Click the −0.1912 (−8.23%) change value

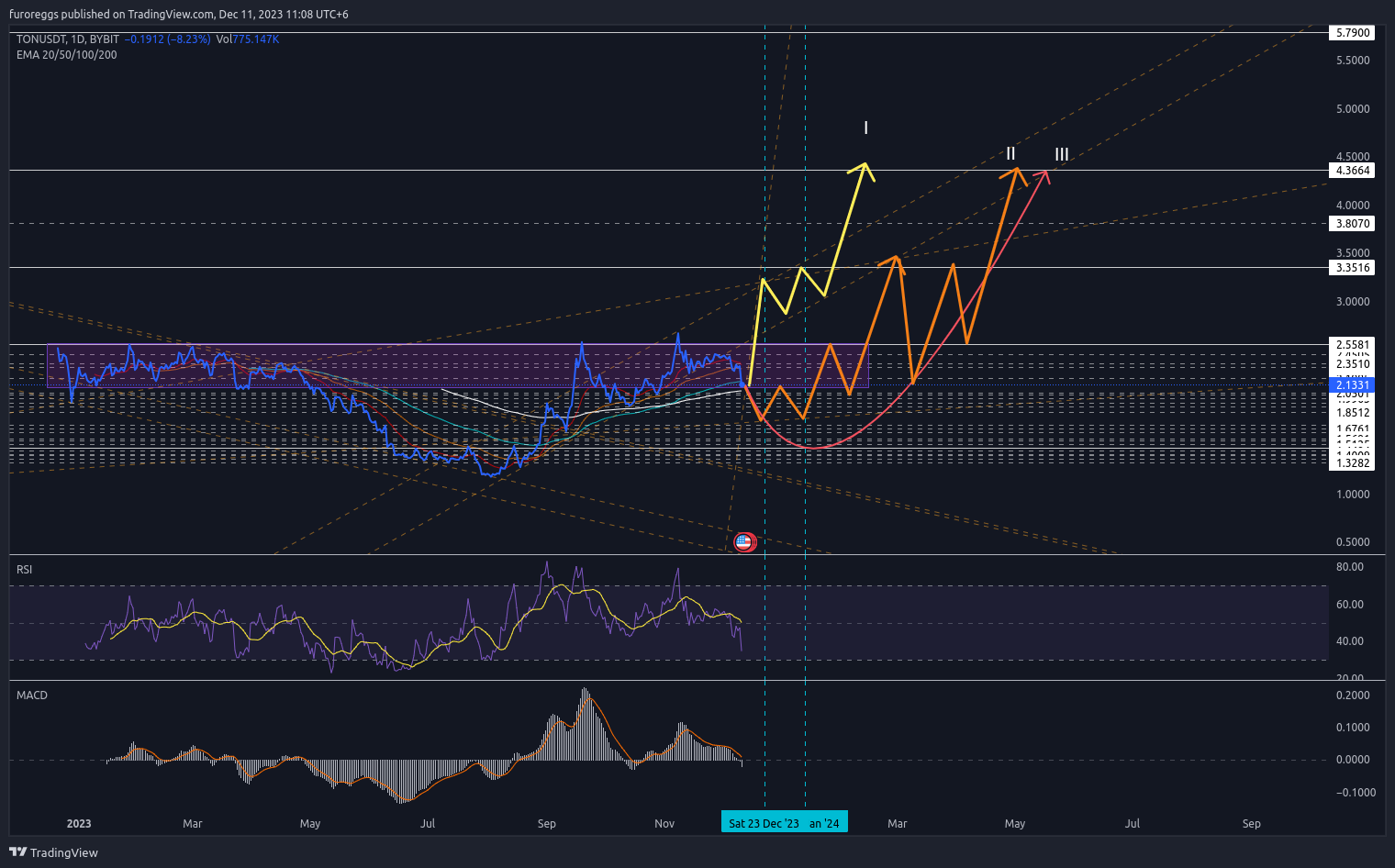tap(168, 39)
